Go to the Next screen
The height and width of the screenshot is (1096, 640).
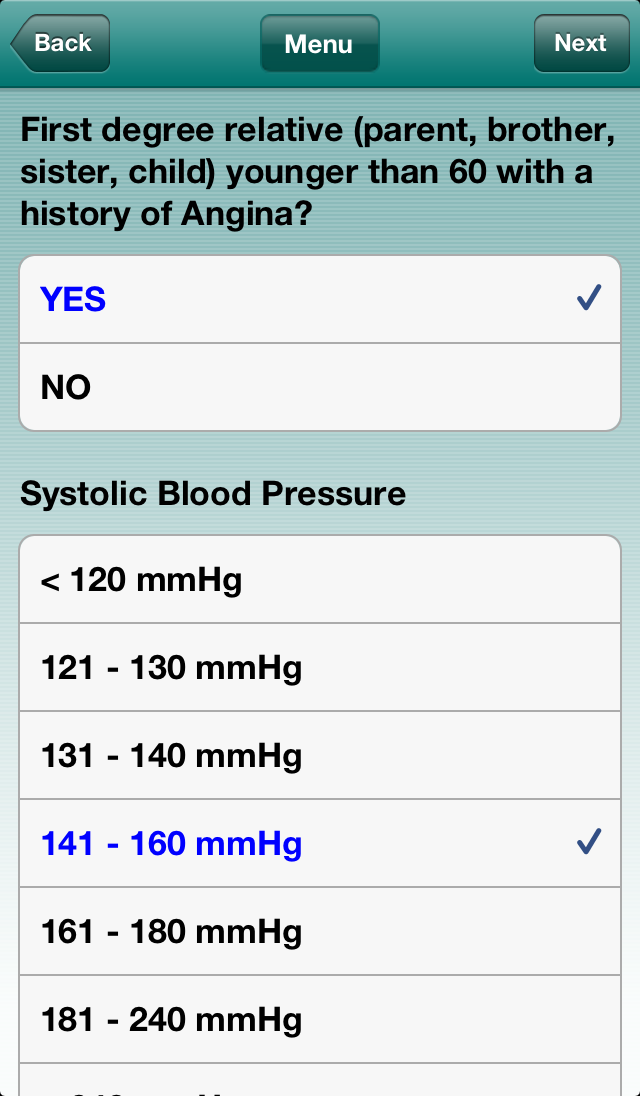coord(581,44)
